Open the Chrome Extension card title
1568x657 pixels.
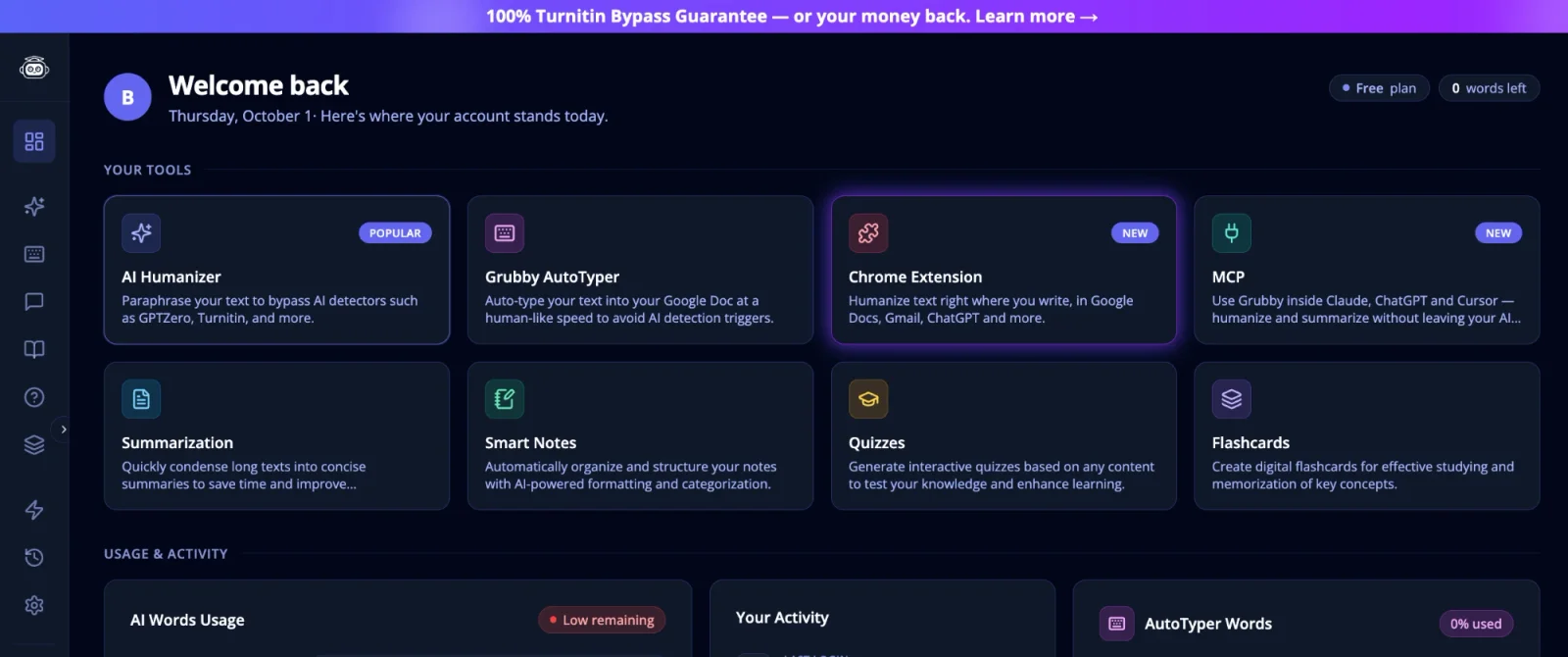(x=915, y=278)
